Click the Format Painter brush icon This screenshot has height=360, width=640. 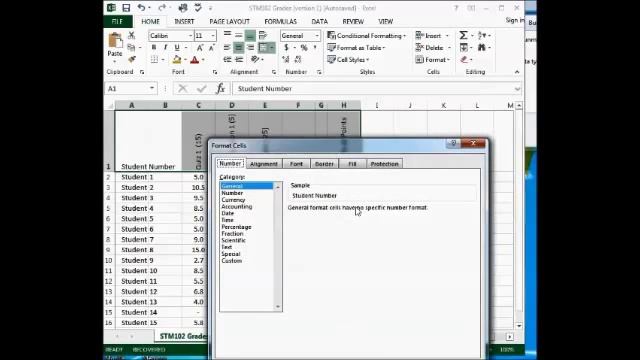131,60
